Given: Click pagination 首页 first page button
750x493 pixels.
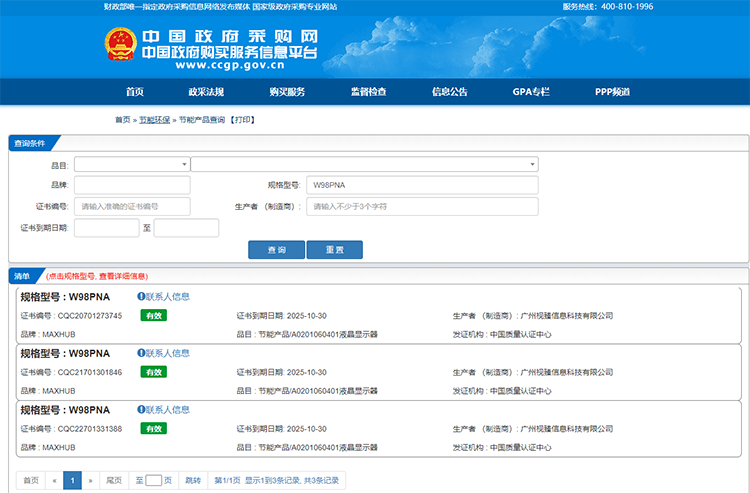Looking at the screenshot, I should tap(31, 480).
